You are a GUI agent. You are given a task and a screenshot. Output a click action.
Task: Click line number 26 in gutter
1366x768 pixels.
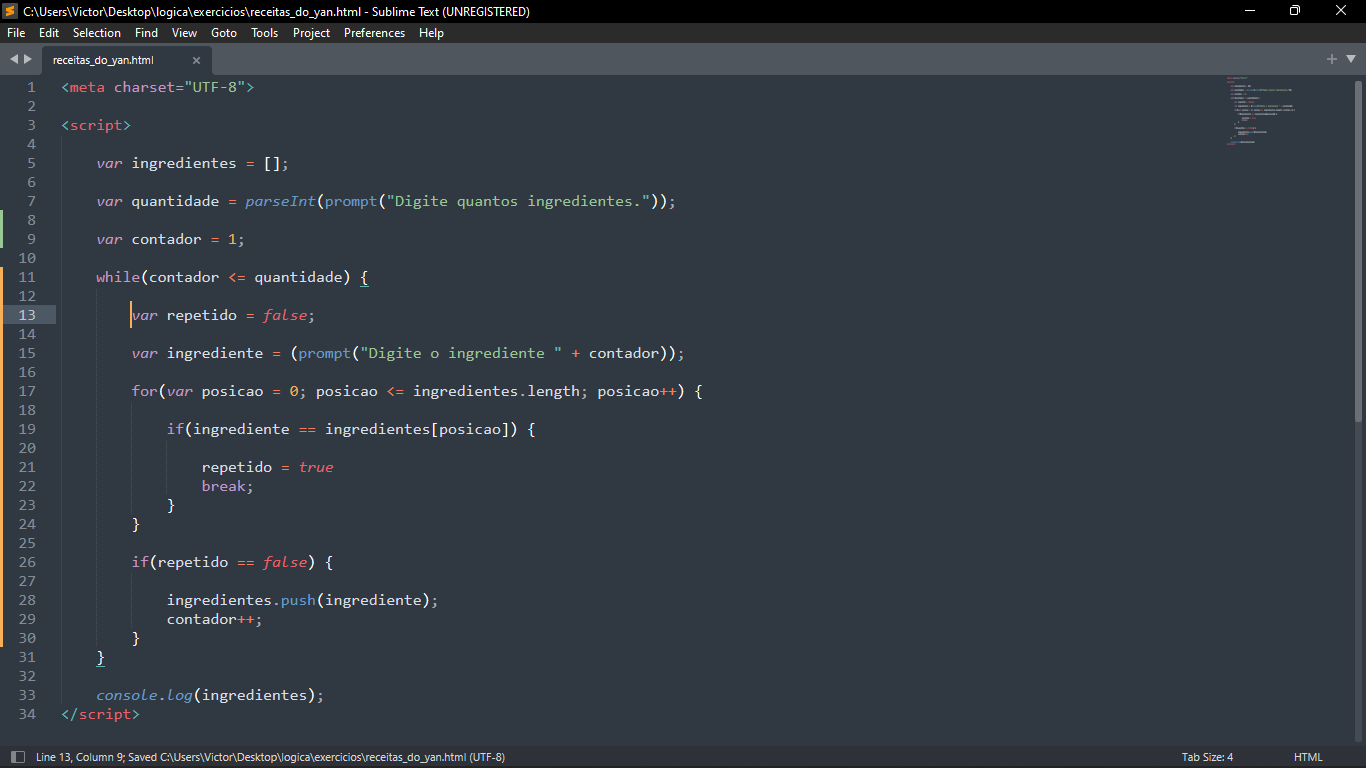(x=26, y=562)
